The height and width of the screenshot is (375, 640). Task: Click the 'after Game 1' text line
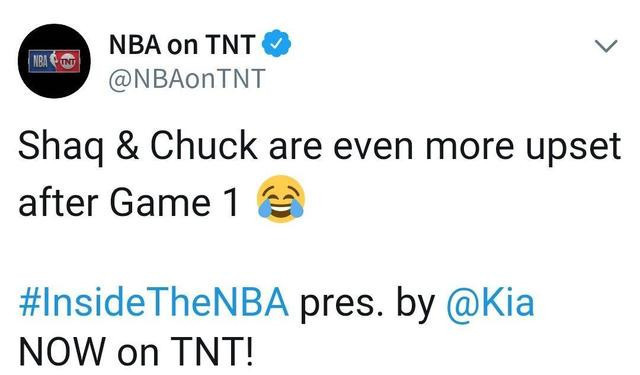129,203
